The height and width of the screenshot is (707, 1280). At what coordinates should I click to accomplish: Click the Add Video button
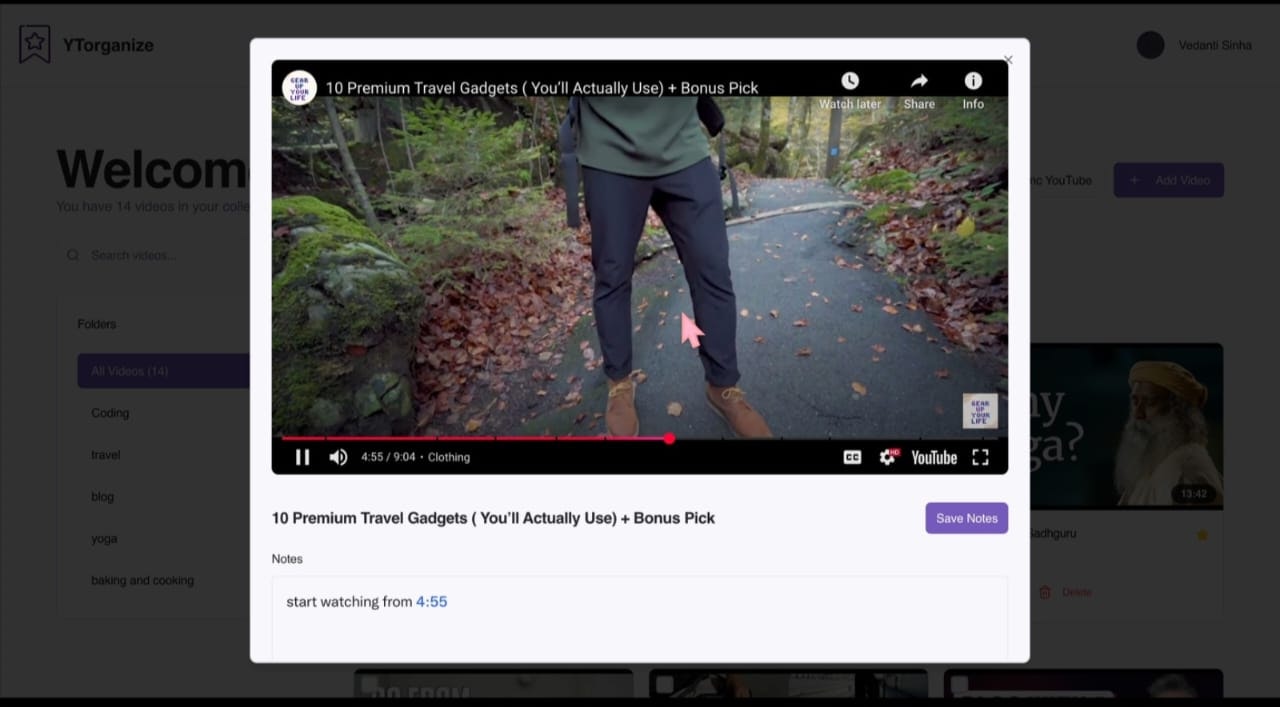1169,180
